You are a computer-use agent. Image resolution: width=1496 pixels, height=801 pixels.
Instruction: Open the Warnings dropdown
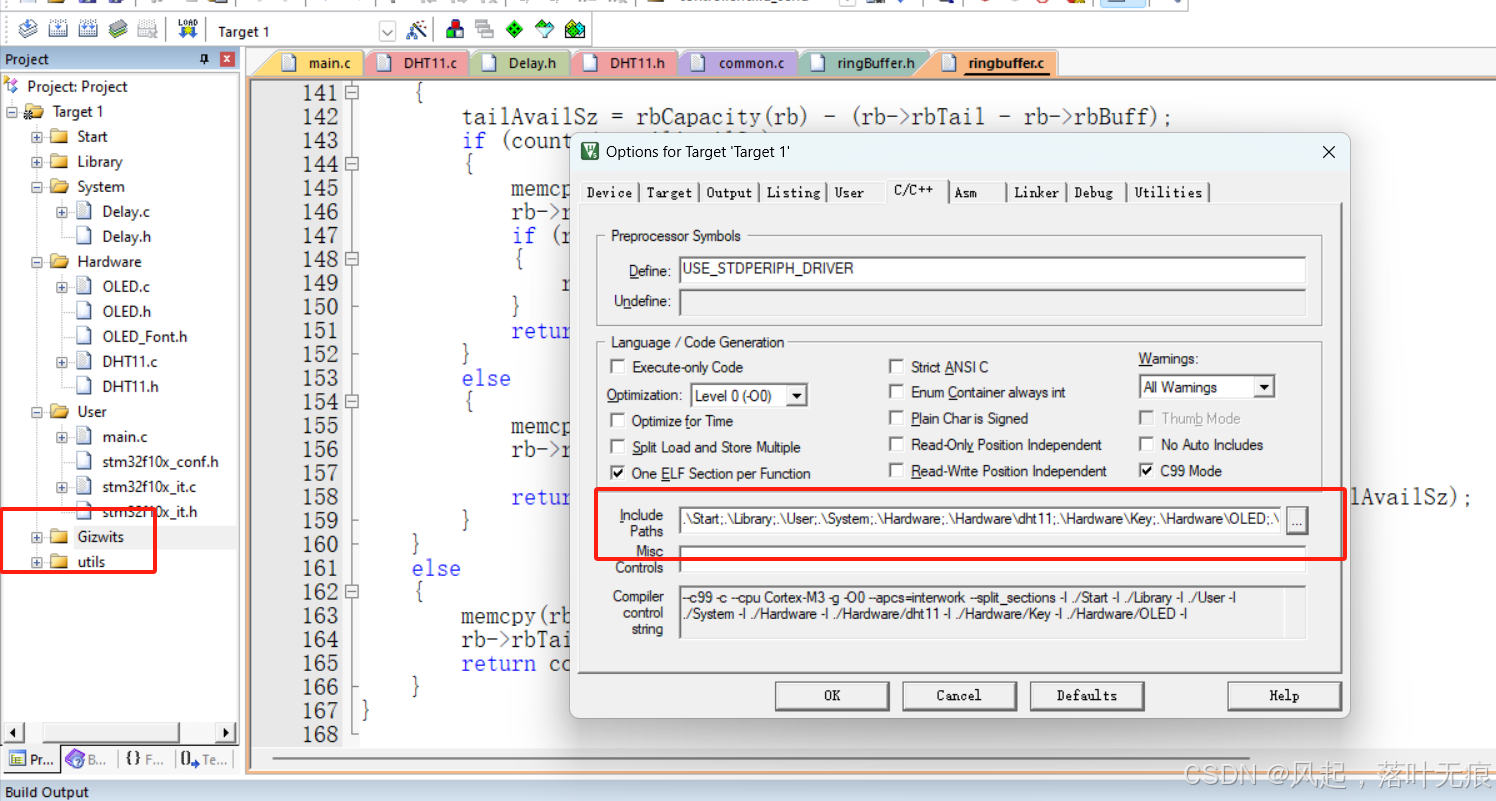(x=1266, y=386)
